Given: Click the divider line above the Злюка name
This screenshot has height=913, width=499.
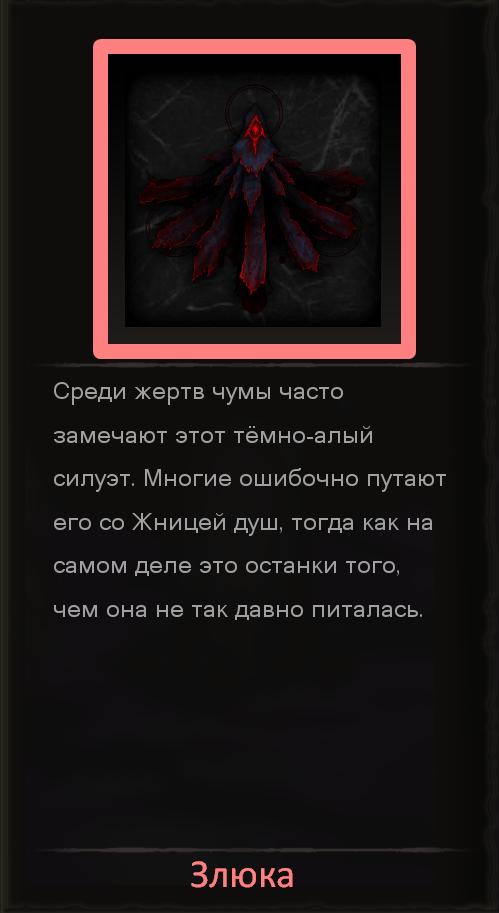Looking at the screenshot, I should coord(250,850).
